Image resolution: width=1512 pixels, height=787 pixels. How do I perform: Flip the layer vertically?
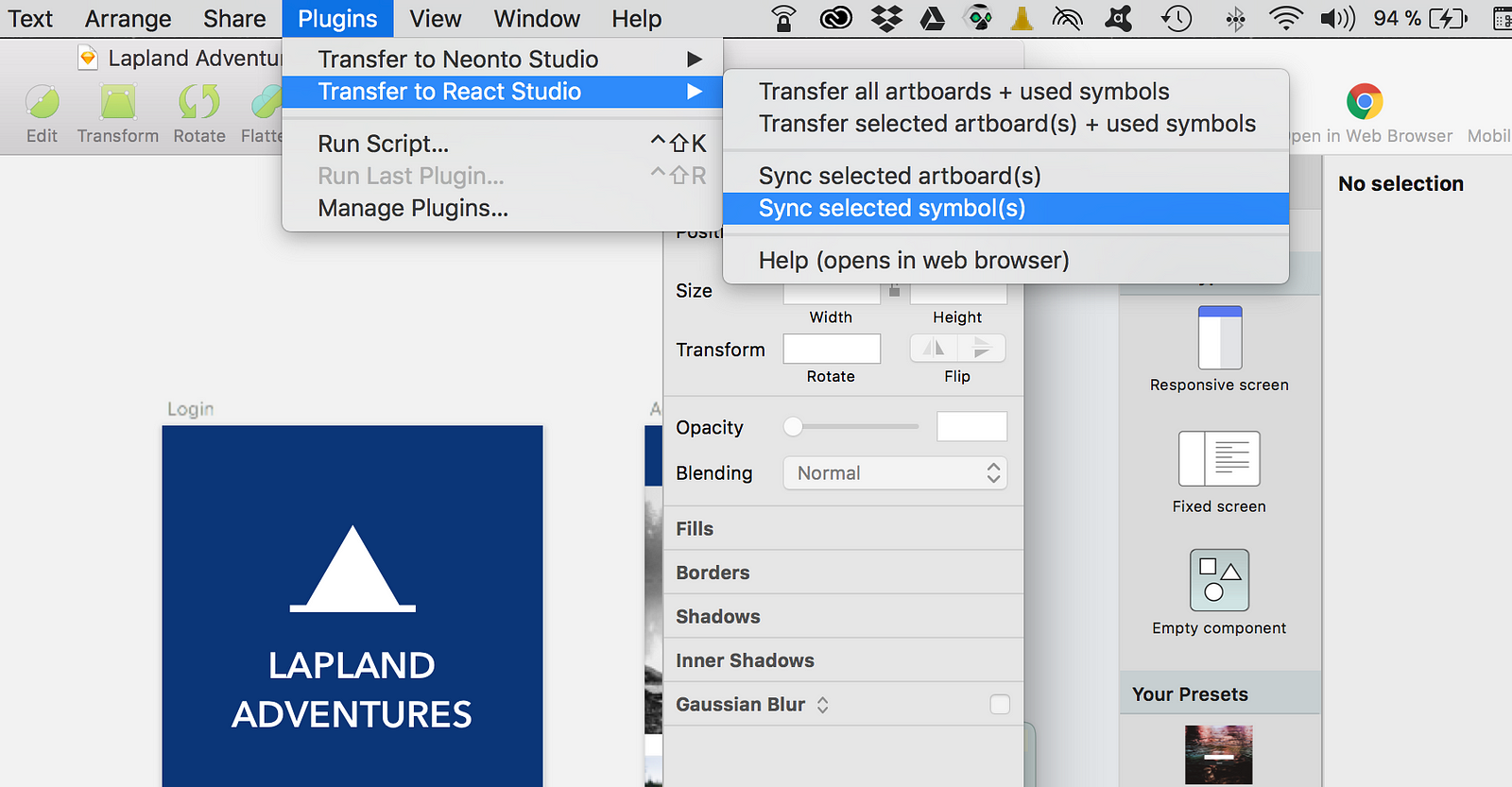coord(982,349)
